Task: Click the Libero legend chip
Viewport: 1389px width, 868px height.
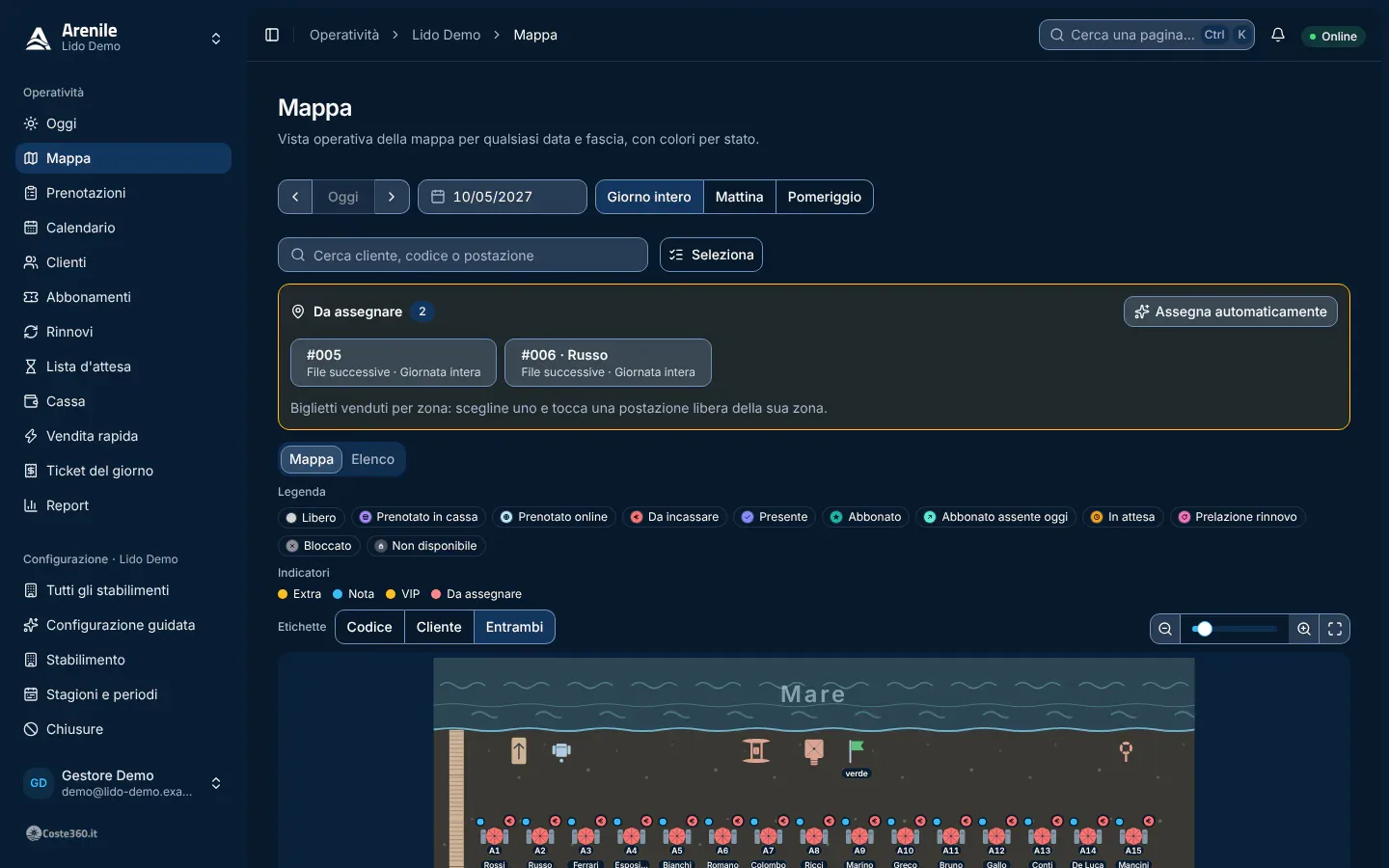Action: 311,517
